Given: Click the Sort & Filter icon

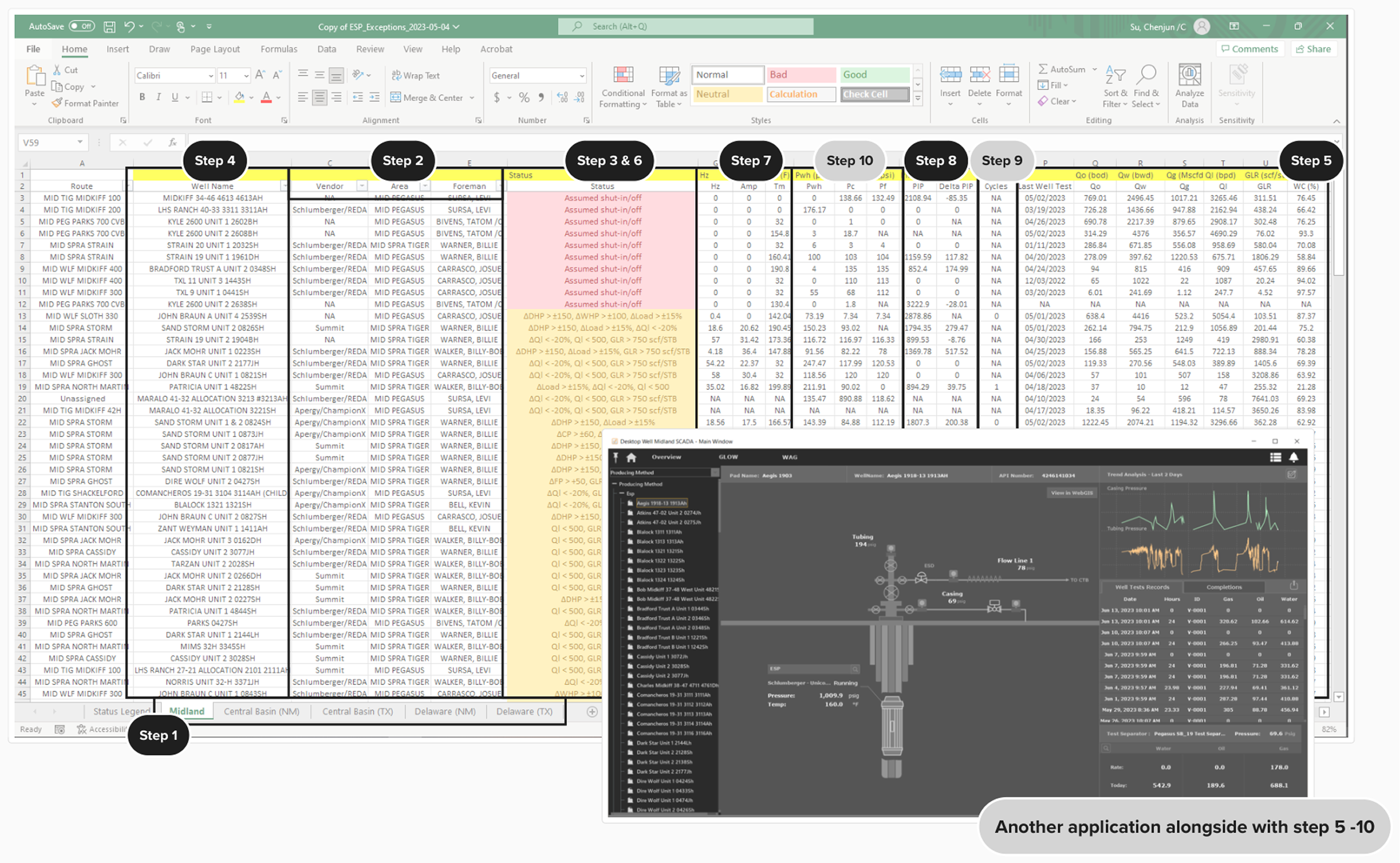Looking at the screenshot, I should (x=1115, y=75).
